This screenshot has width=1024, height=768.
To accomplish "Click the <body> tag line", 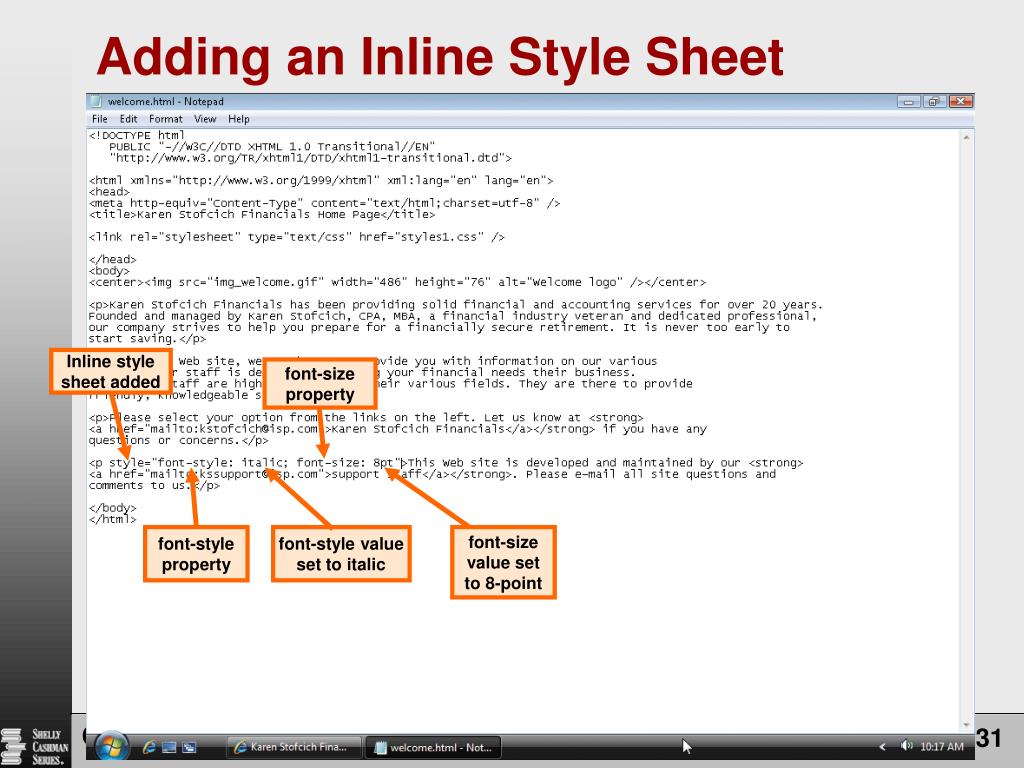I will 109,270.
